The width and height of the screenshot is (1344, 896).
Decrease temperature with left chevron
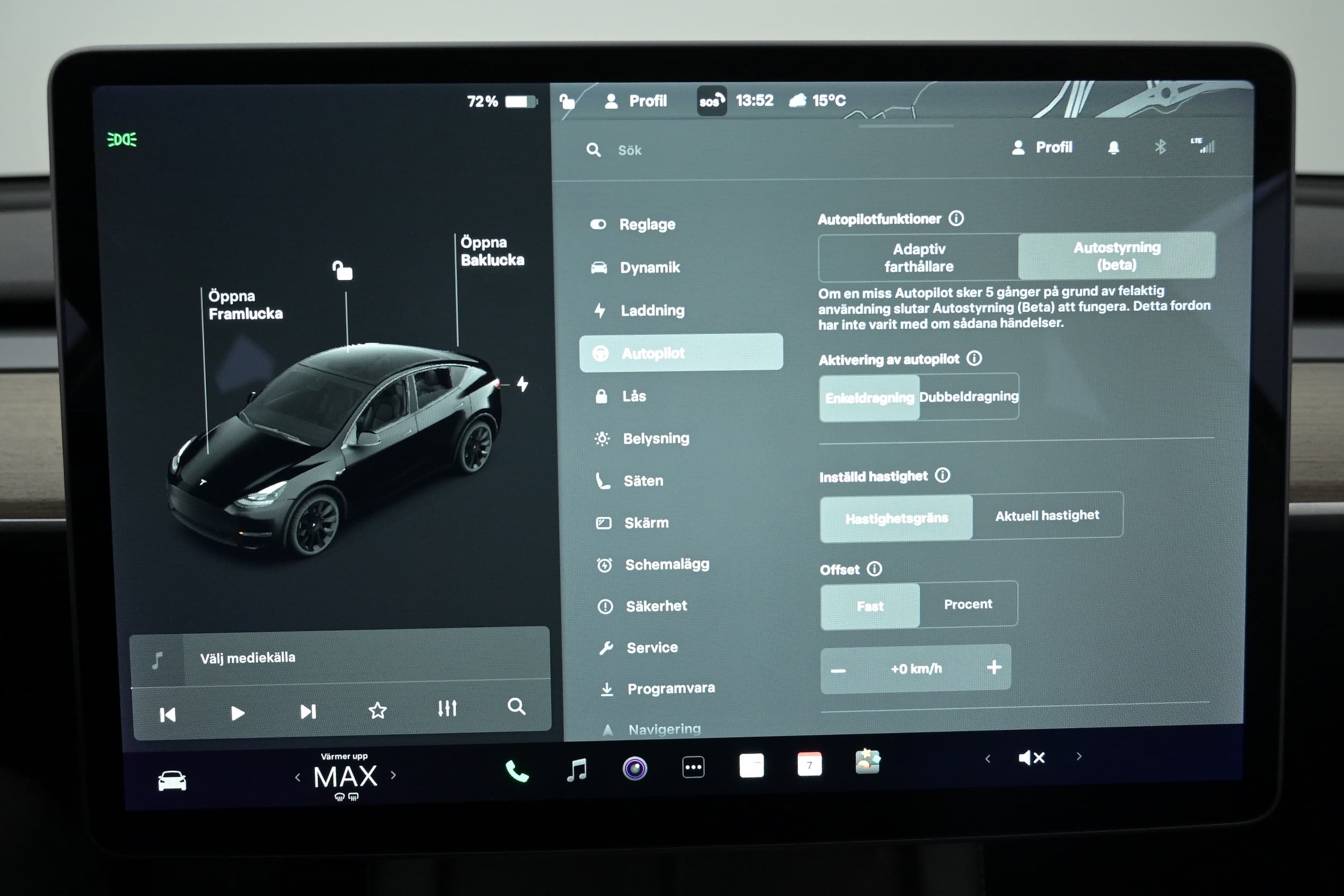298,777
